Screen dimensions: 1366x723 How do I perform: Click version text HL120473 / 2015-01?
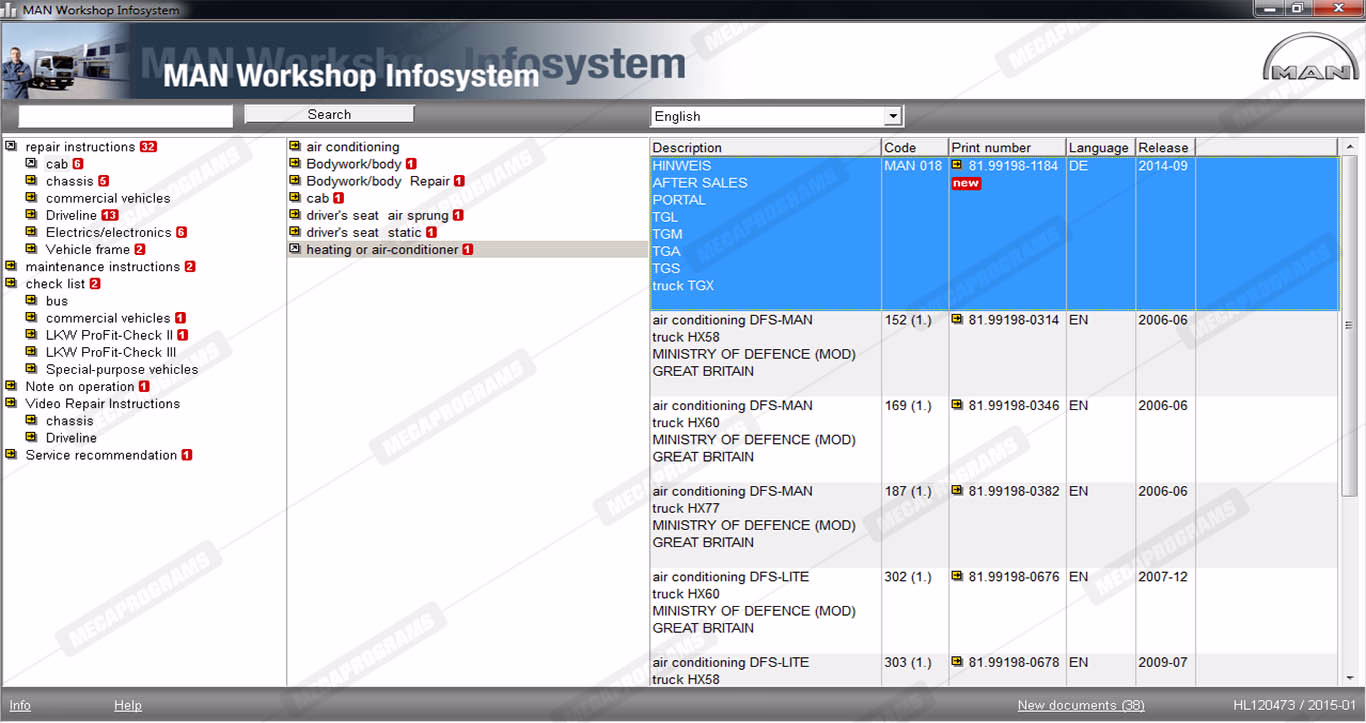(x=1294, y=705)
